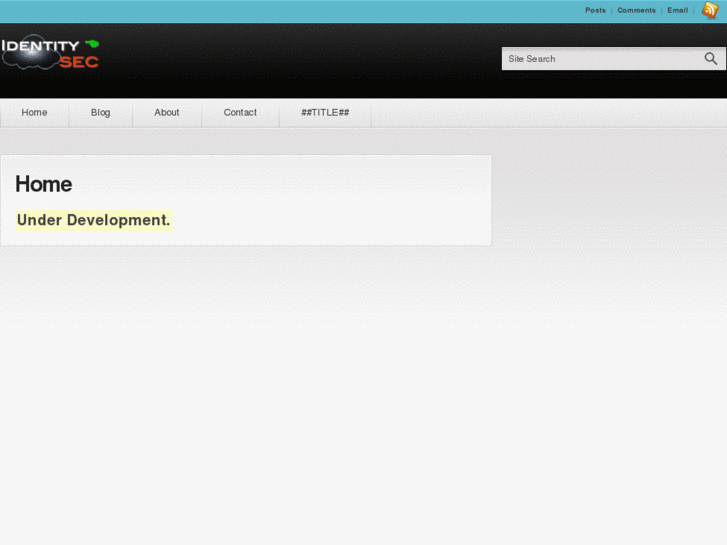Go to the Home menu item

(x=34, y=113)
